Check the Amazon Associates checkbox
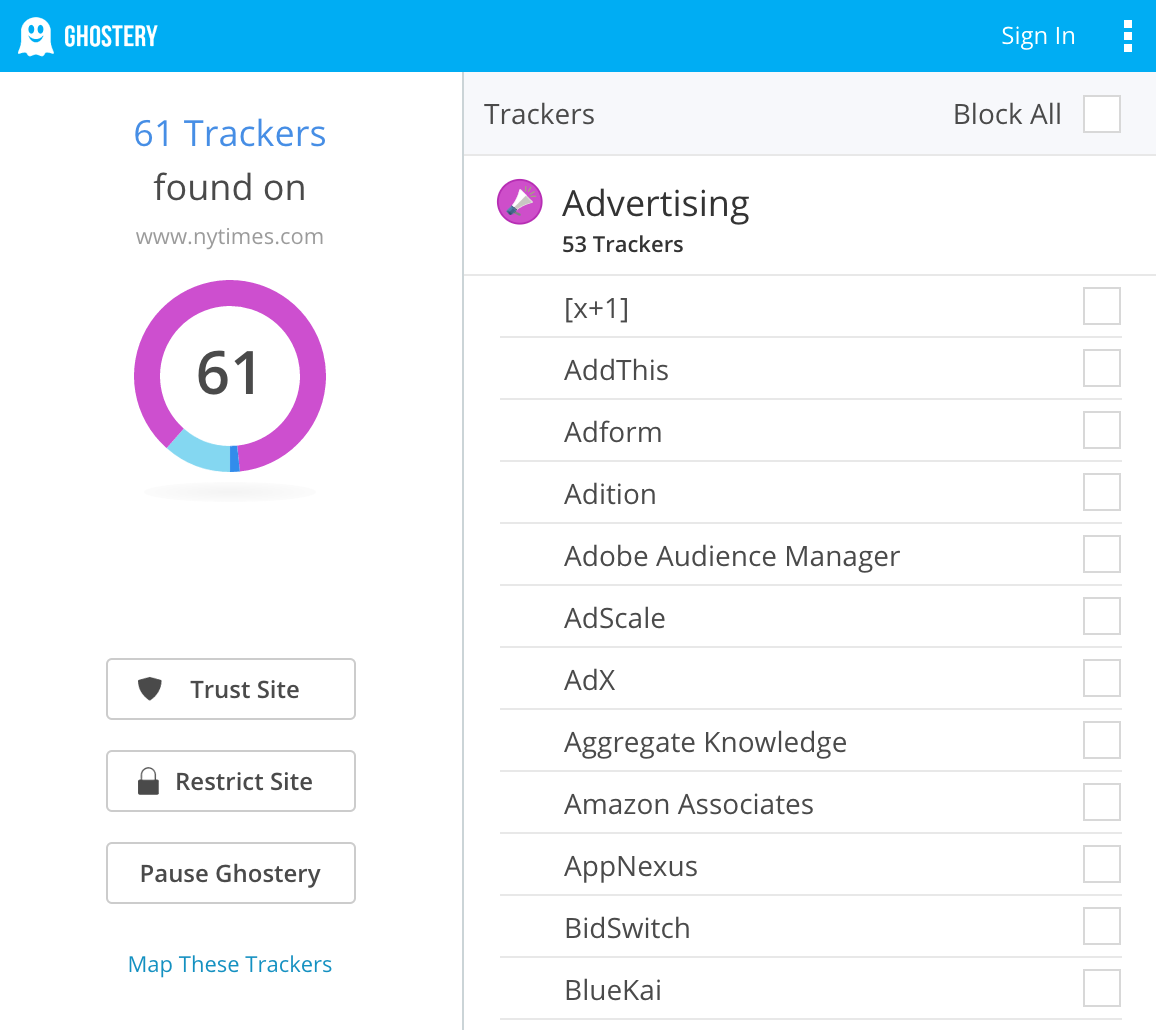Viewport: 1156px width, 1030px height. 1101,801
